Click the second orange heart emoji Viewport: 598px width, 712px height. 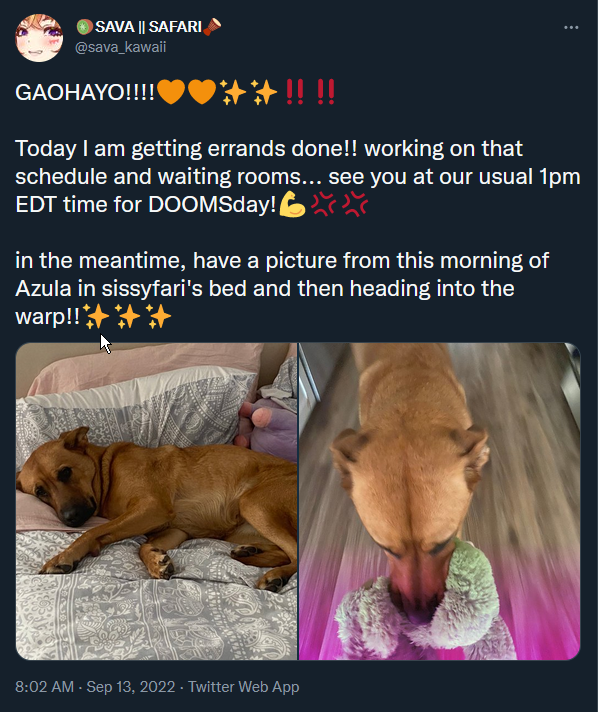[x=202, y=92]
